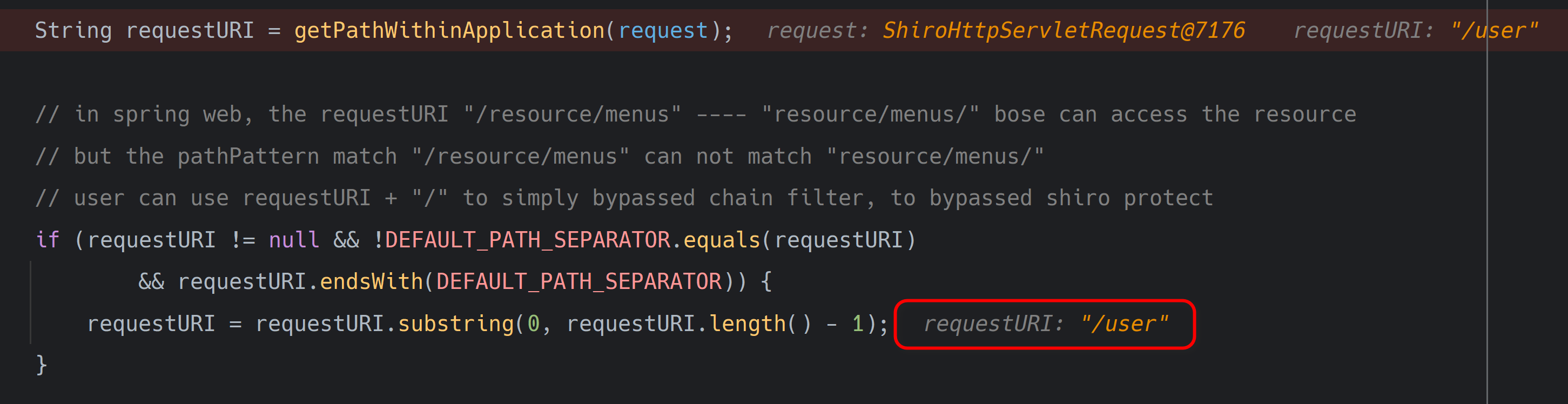Click inline hint ShiroHttpServletRequest@7176
1568x404 pixels.
click(x=1064, y=30)
